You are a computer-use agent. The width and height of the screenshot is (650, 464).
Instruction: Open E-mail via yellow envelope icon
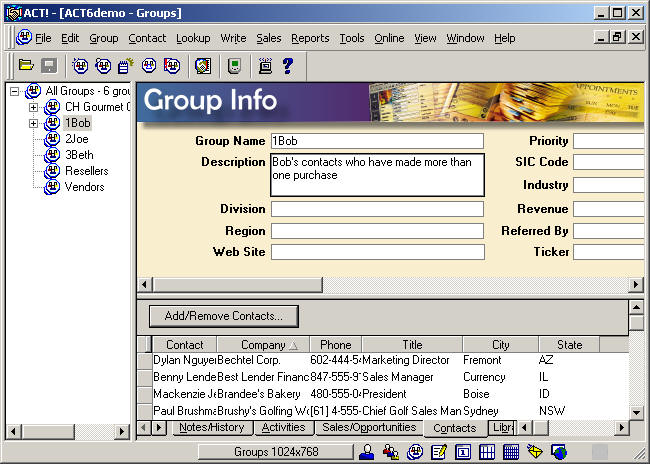(535, 452)
